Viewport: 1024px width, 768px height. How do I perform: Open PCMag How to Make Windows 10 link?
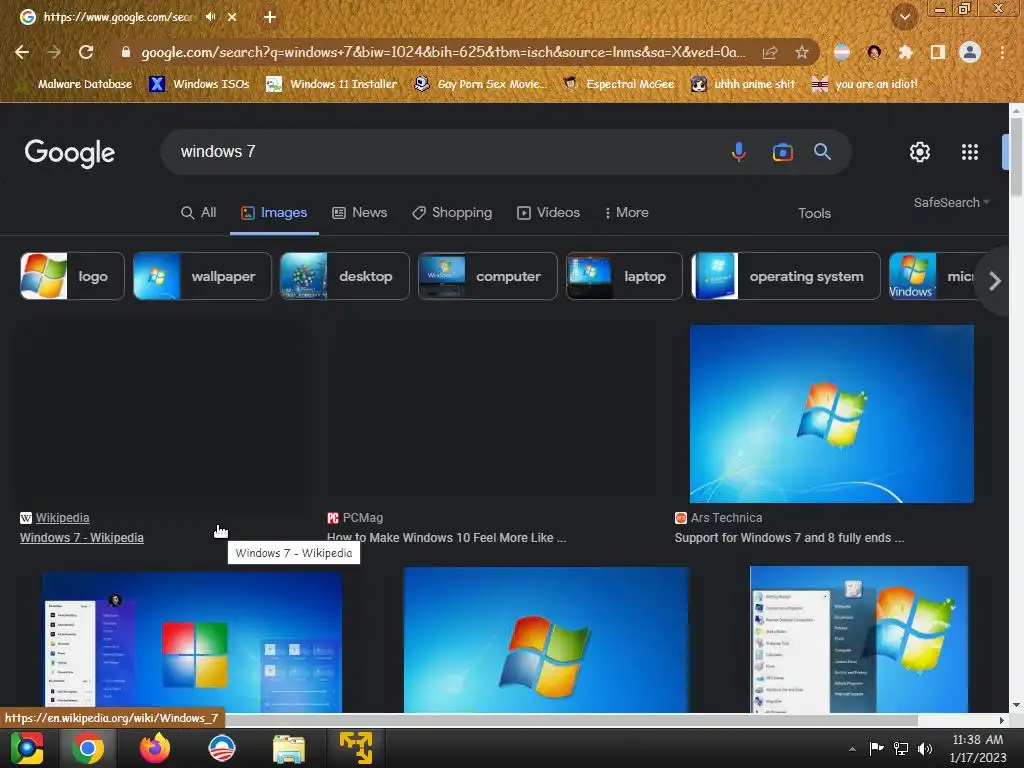coord(446,537)
